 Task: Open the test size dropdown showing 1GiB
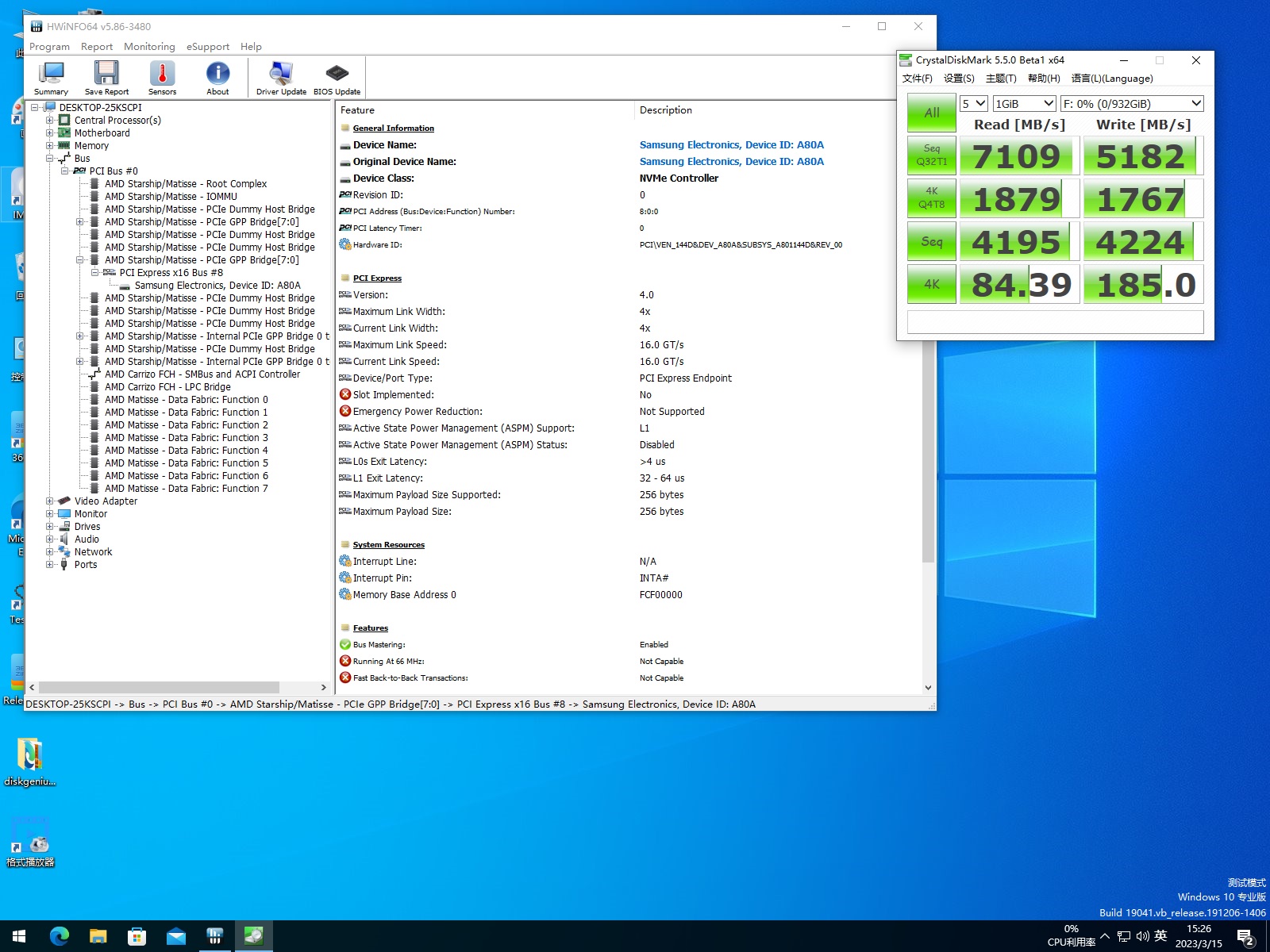pos(1025,103)
